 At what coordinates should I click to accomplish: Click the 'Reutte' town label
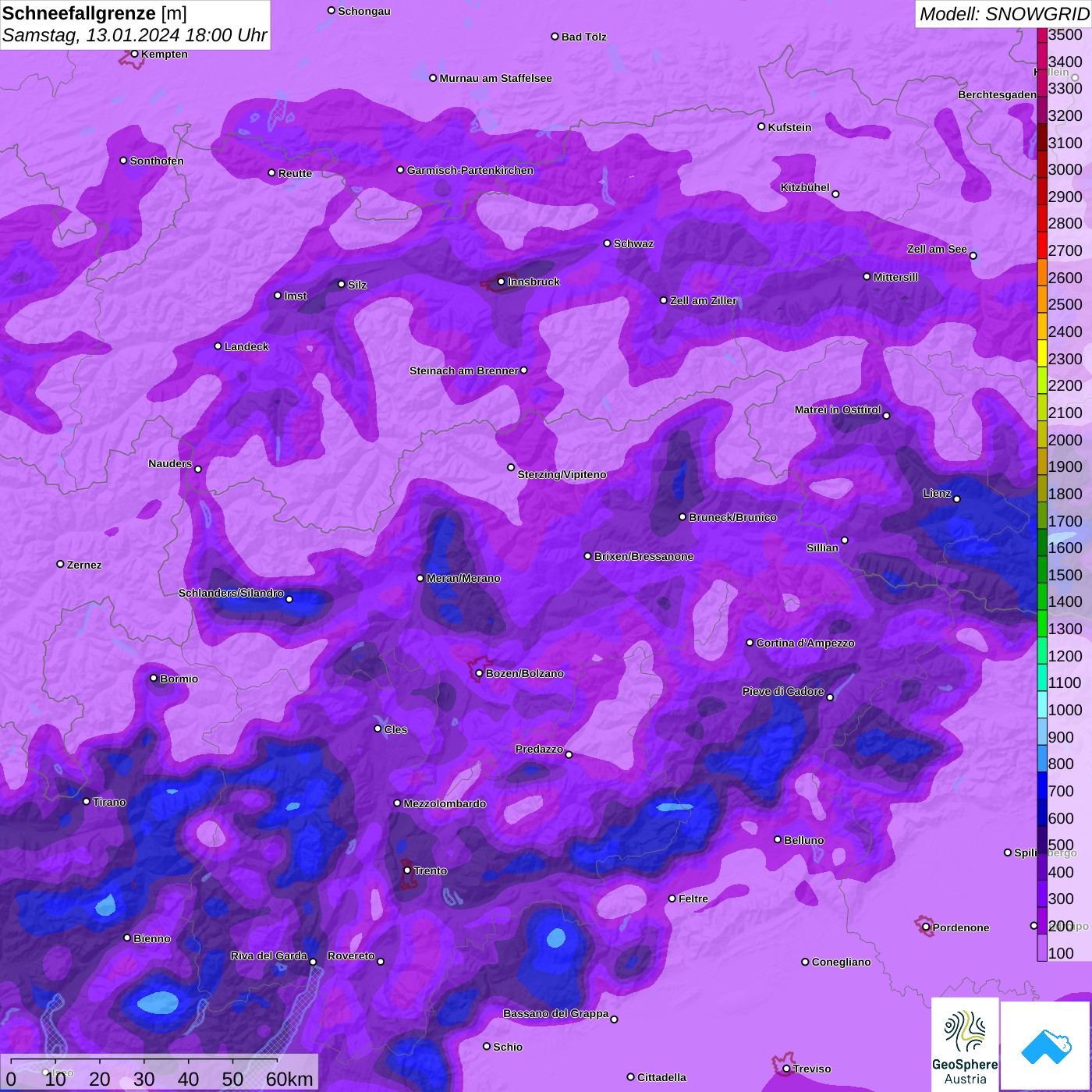295,173
